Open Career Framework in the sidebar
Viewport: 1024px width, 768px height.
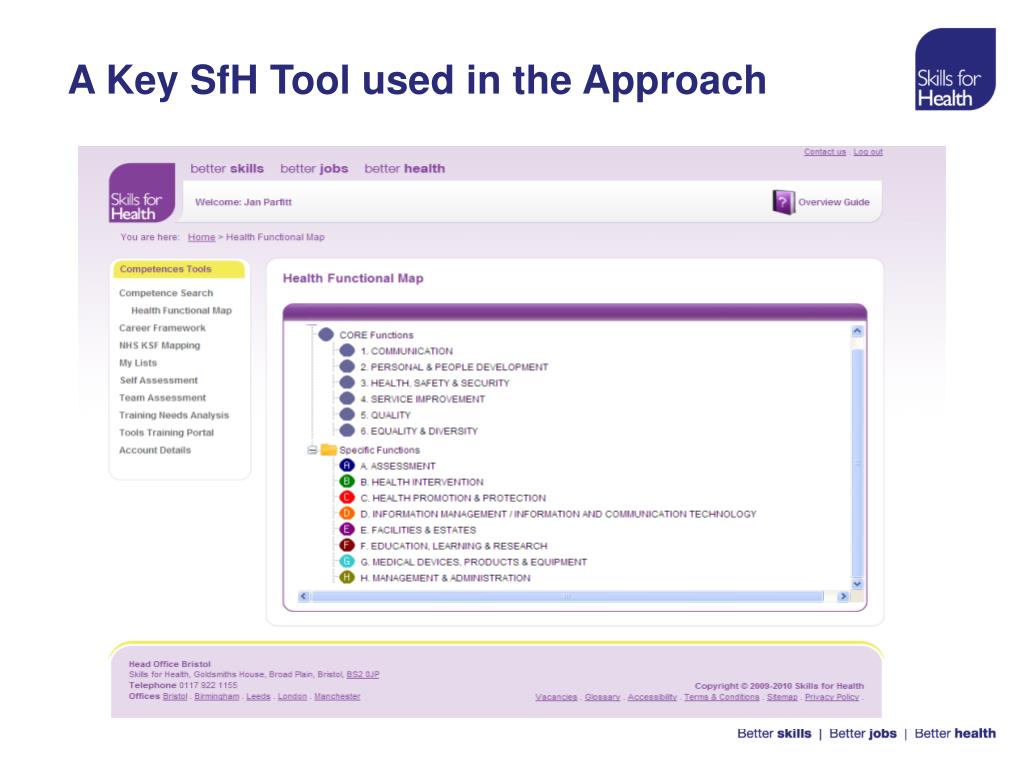(162, 328)
